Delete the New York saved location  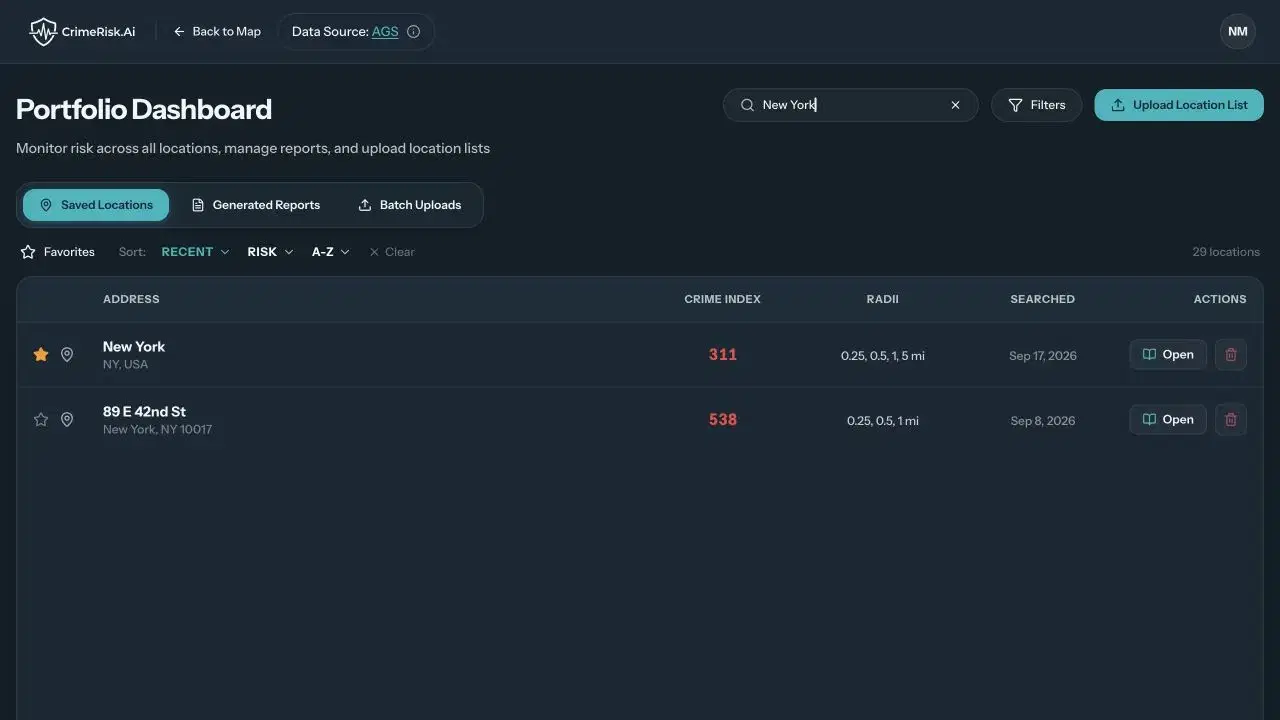pyautogui.click(x=1231, y=355)
